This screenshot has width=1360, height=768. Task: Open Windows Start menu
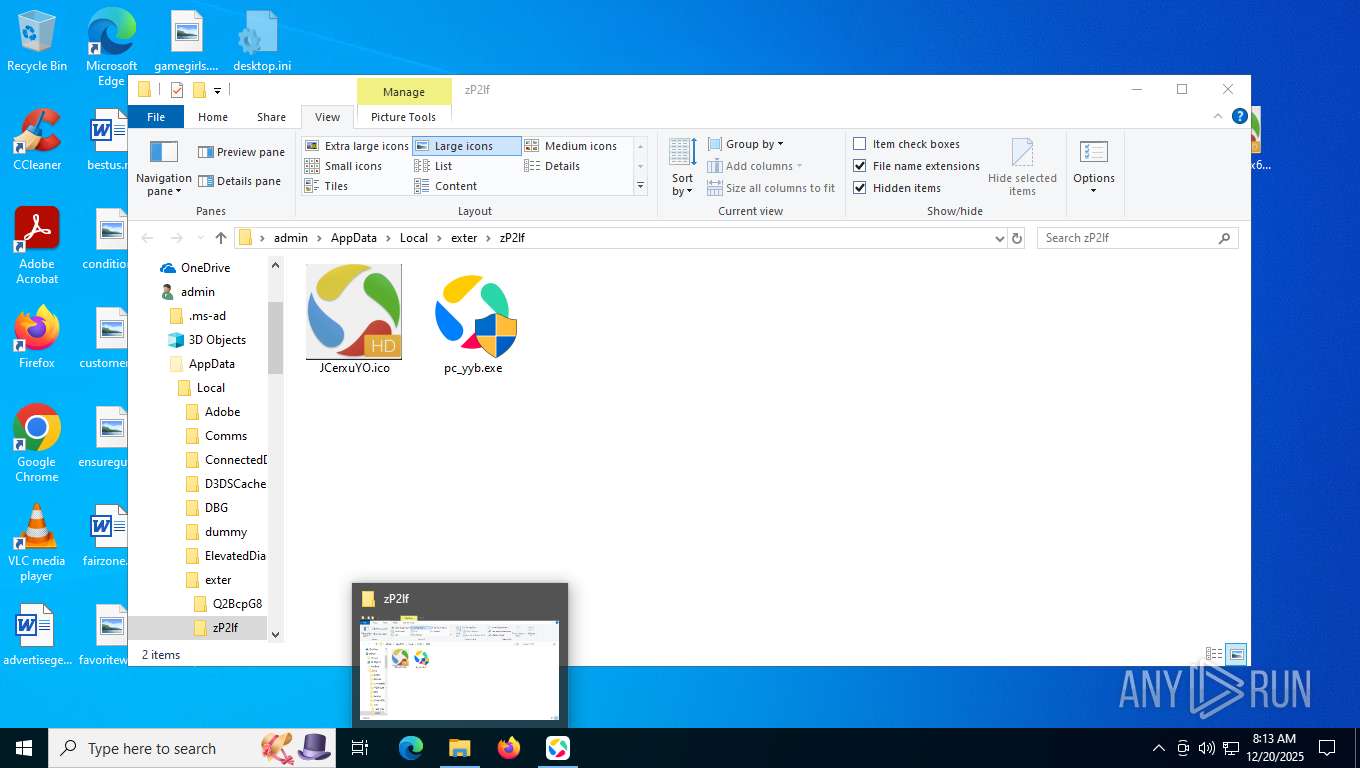tap(24, 748)
